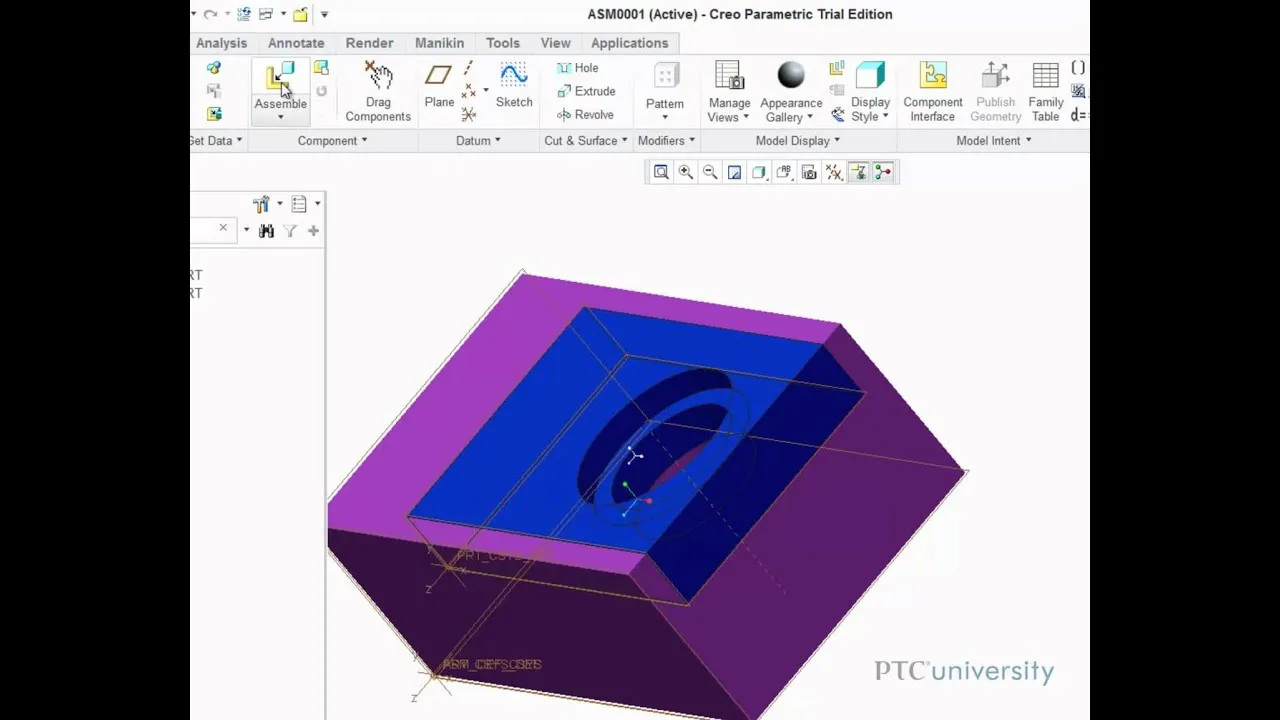The height and width of the screenshot is (720, 1280).
Task: Click the plus icon in model tree
Action: [313, 231]
